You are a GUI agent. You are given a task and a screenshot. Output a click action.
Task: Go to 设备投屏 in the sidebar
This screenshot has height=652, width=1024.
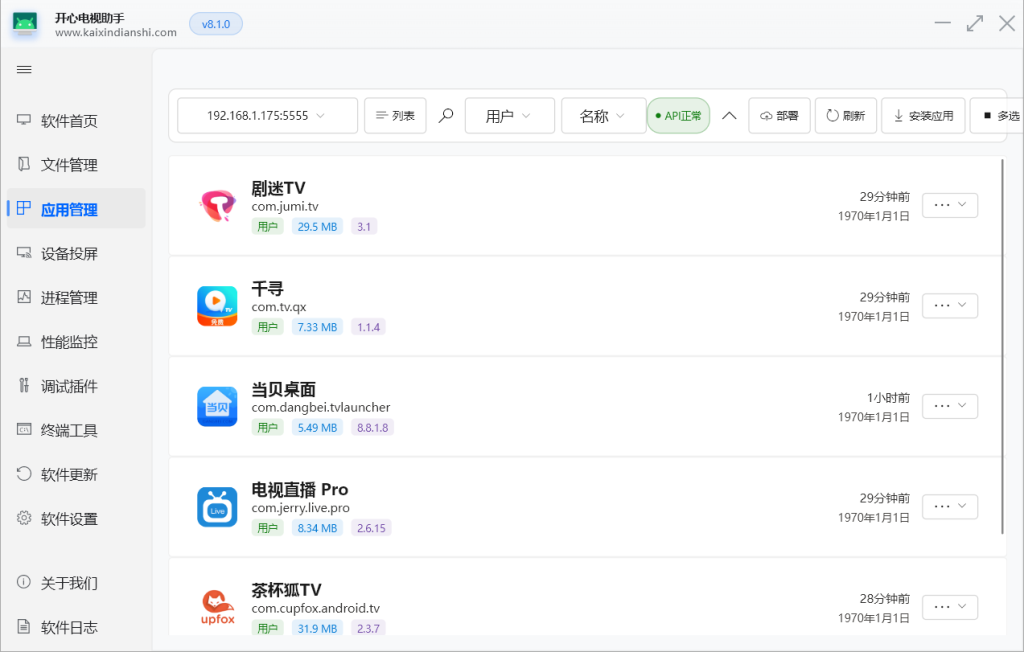click(69, 253)
